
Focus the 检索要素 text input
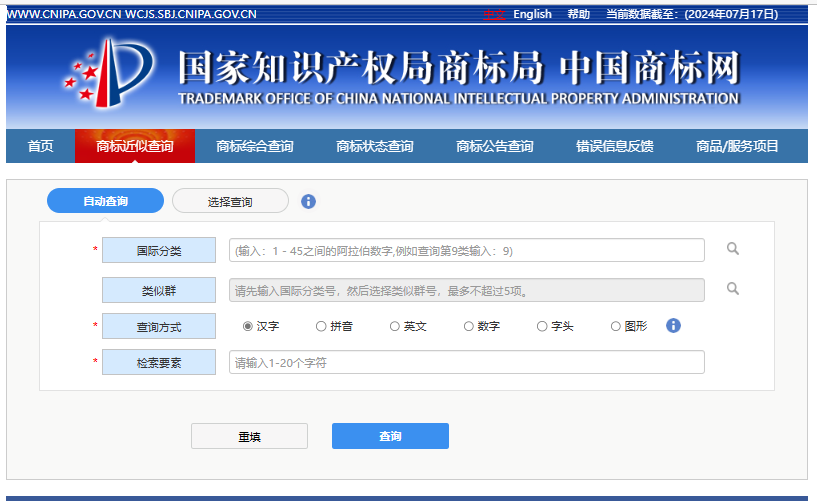[467, 362]
